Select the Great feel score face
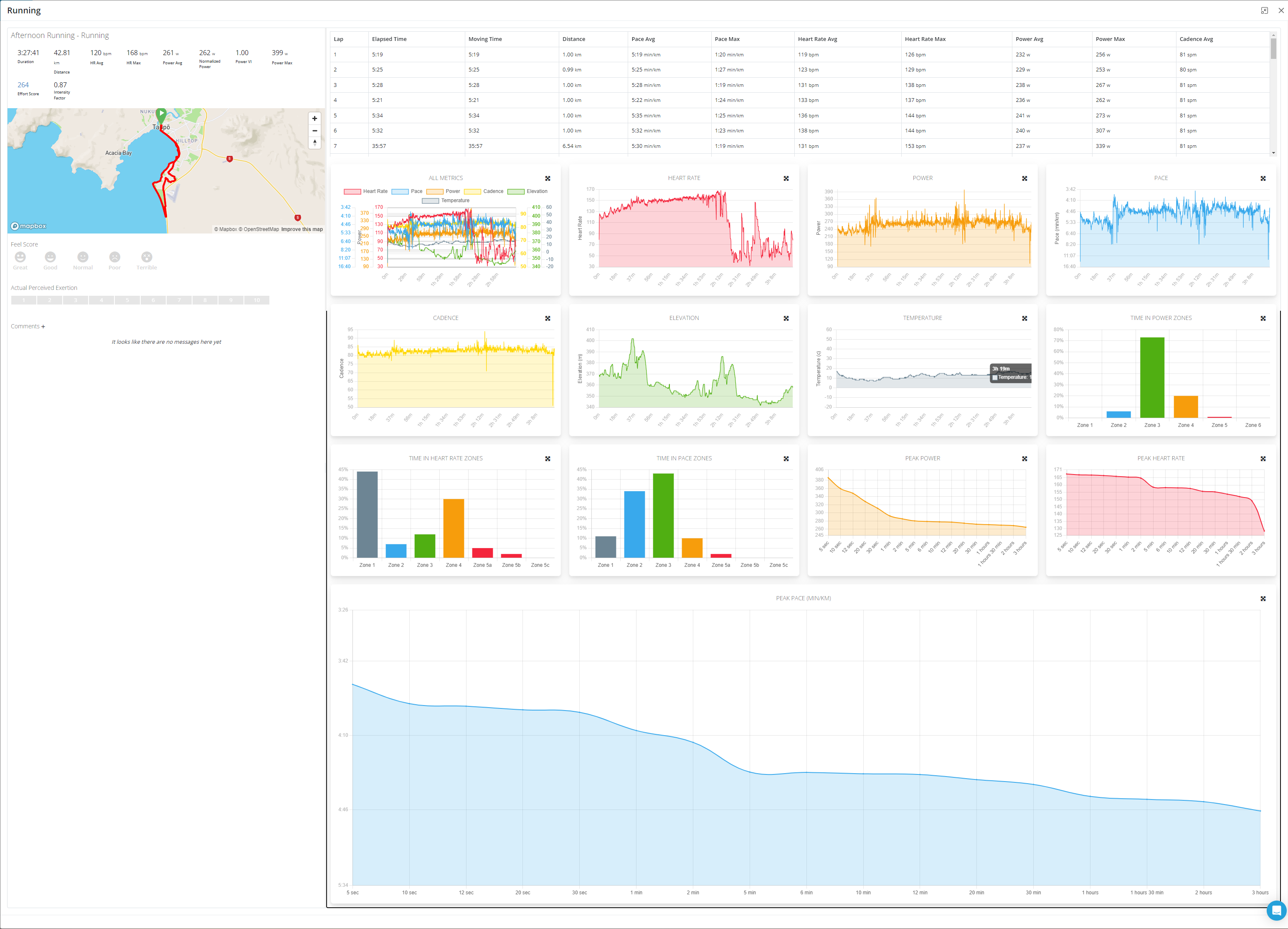The width and height of the screenshot is (1288, 929). pos(20,257)
